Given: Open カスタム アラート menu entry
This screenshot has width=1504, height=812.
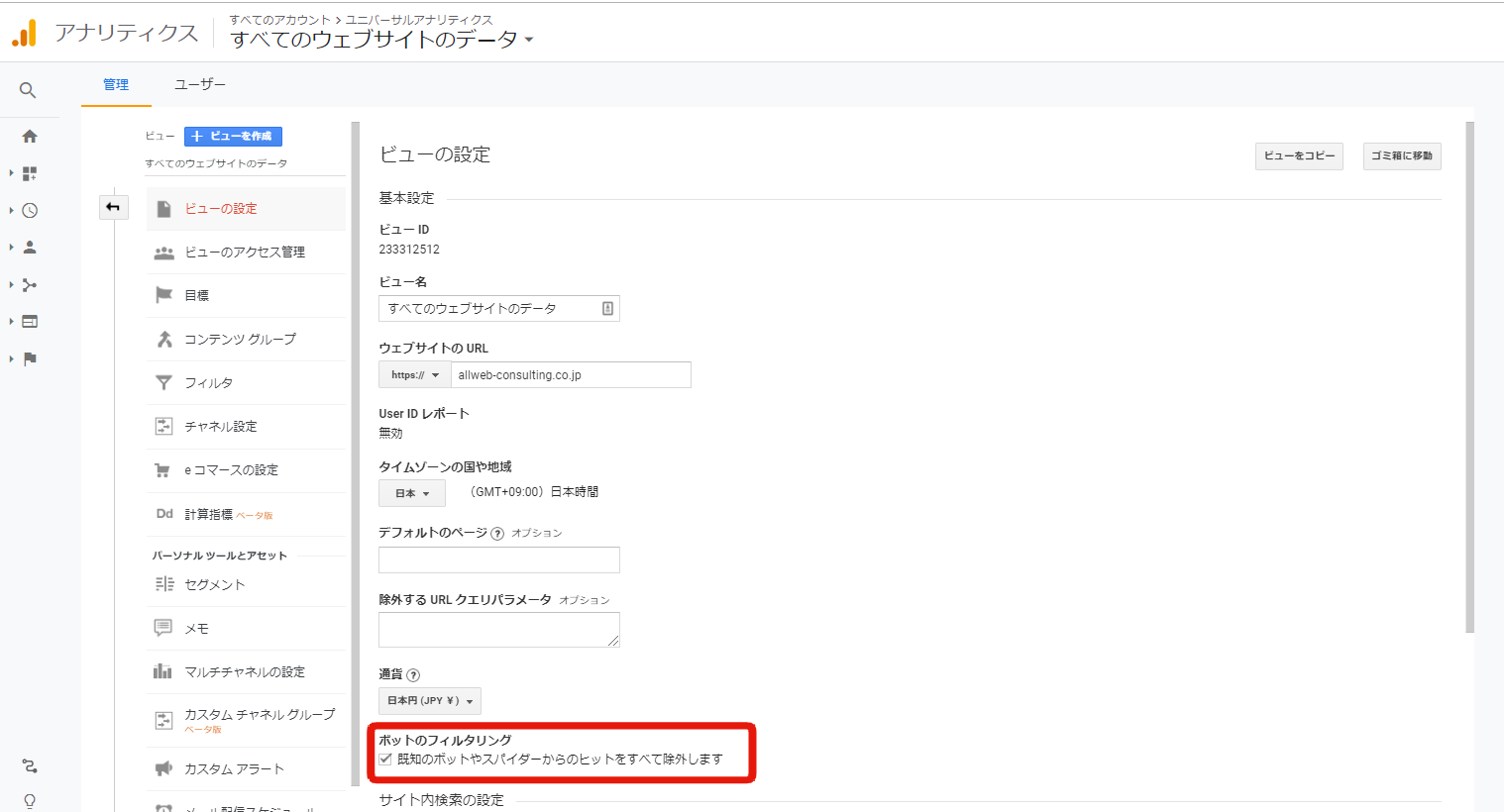Looking at the screenshot, I should (247, 769).
